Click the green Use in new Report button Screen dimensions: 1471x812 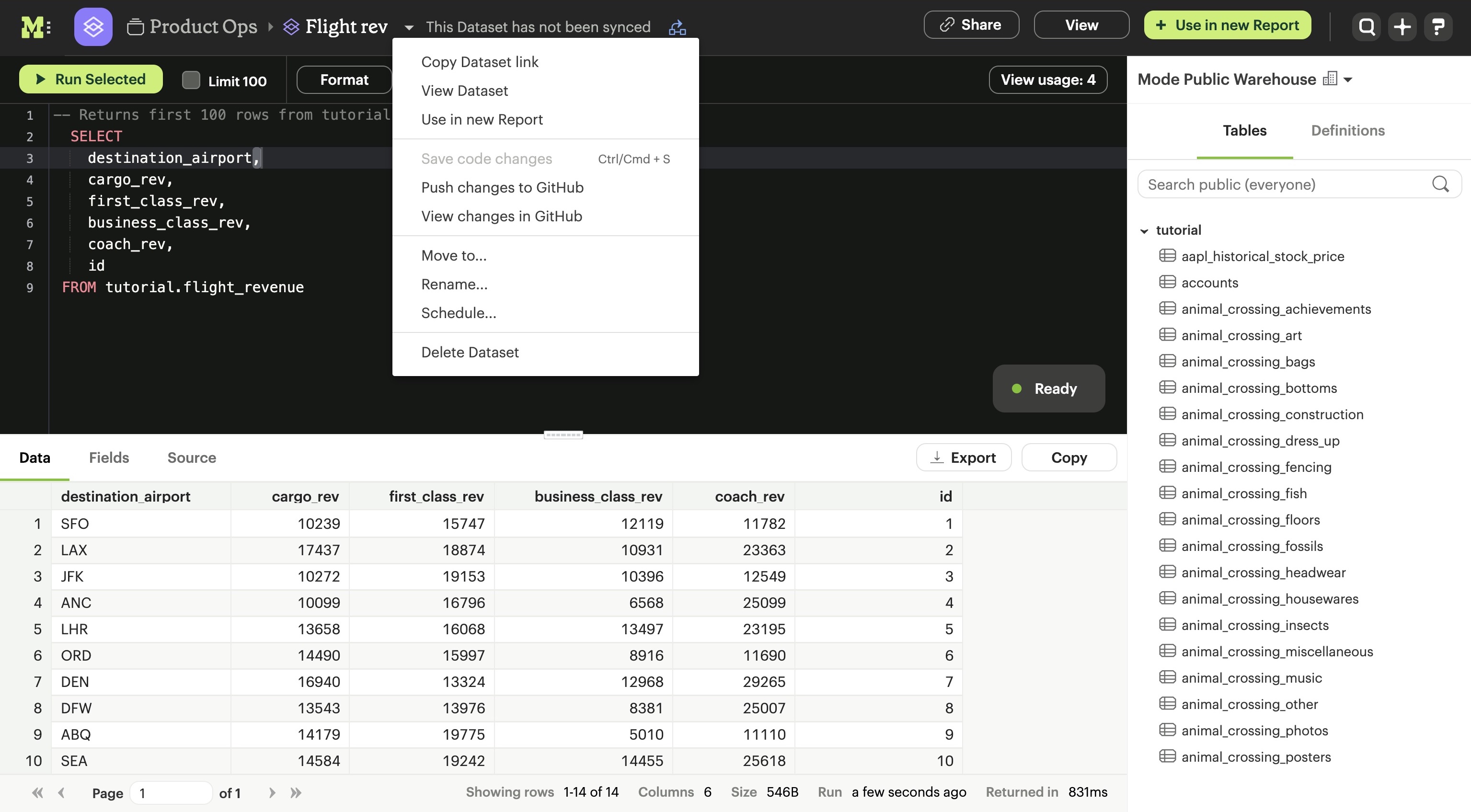(1227, 24)
